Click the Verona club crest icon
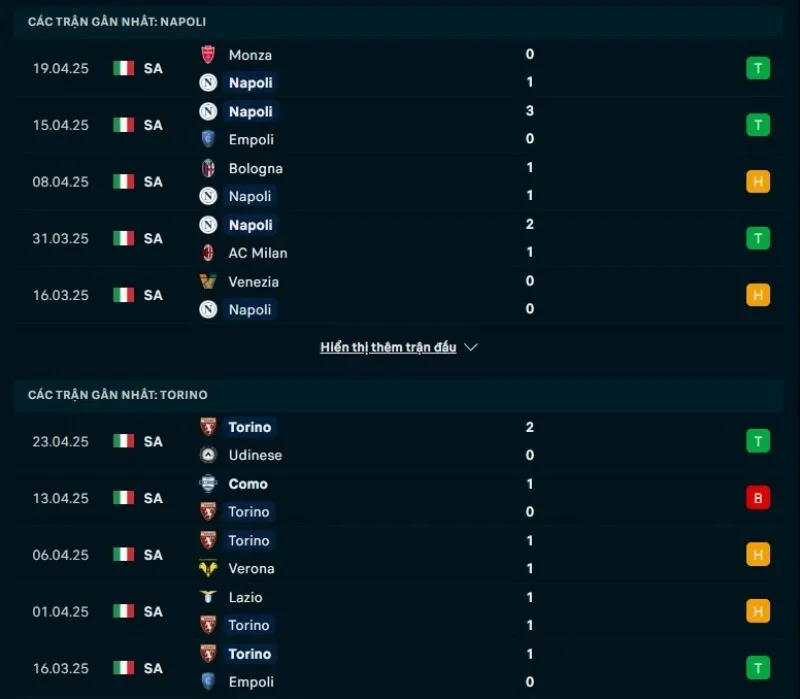 (x=209, y=568)
